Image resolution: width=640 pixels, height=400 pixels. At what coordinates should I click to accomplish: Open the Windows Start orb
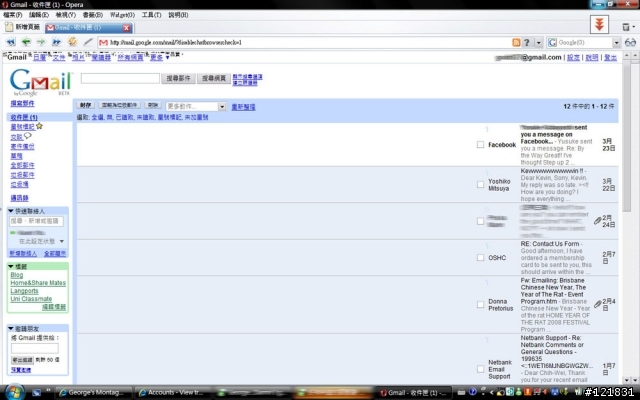tap(14, 392)
